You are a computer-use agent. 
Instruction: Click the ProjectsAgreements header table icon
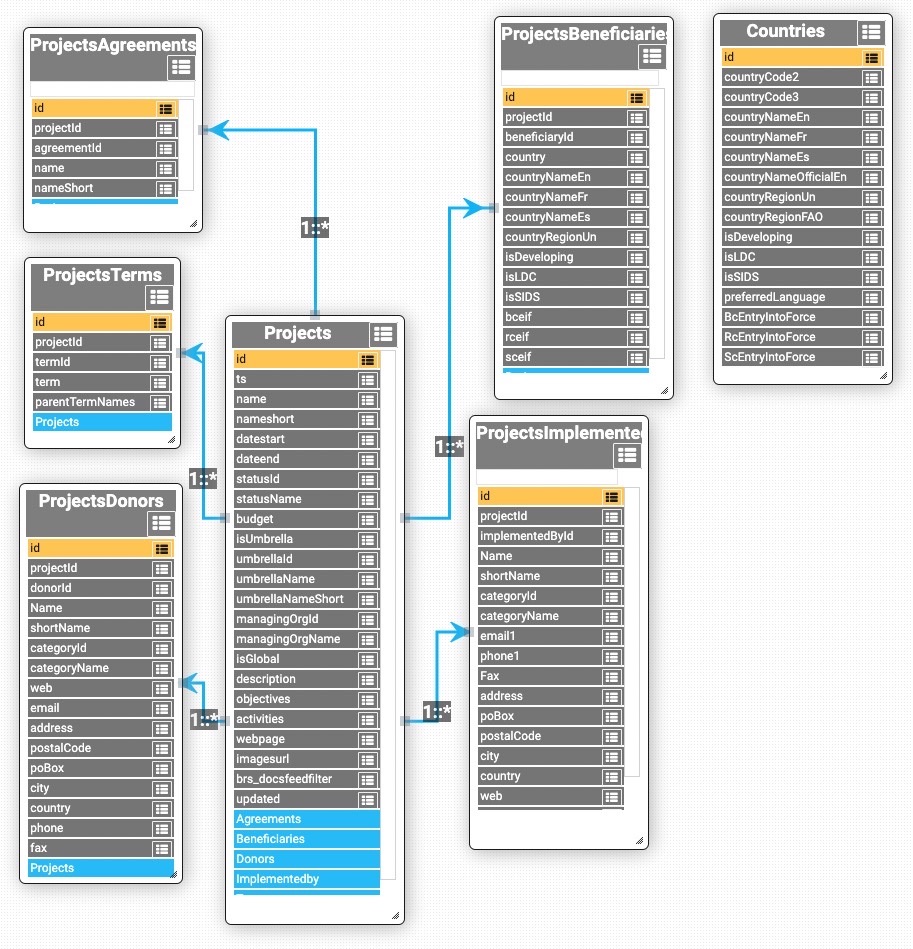181,67
